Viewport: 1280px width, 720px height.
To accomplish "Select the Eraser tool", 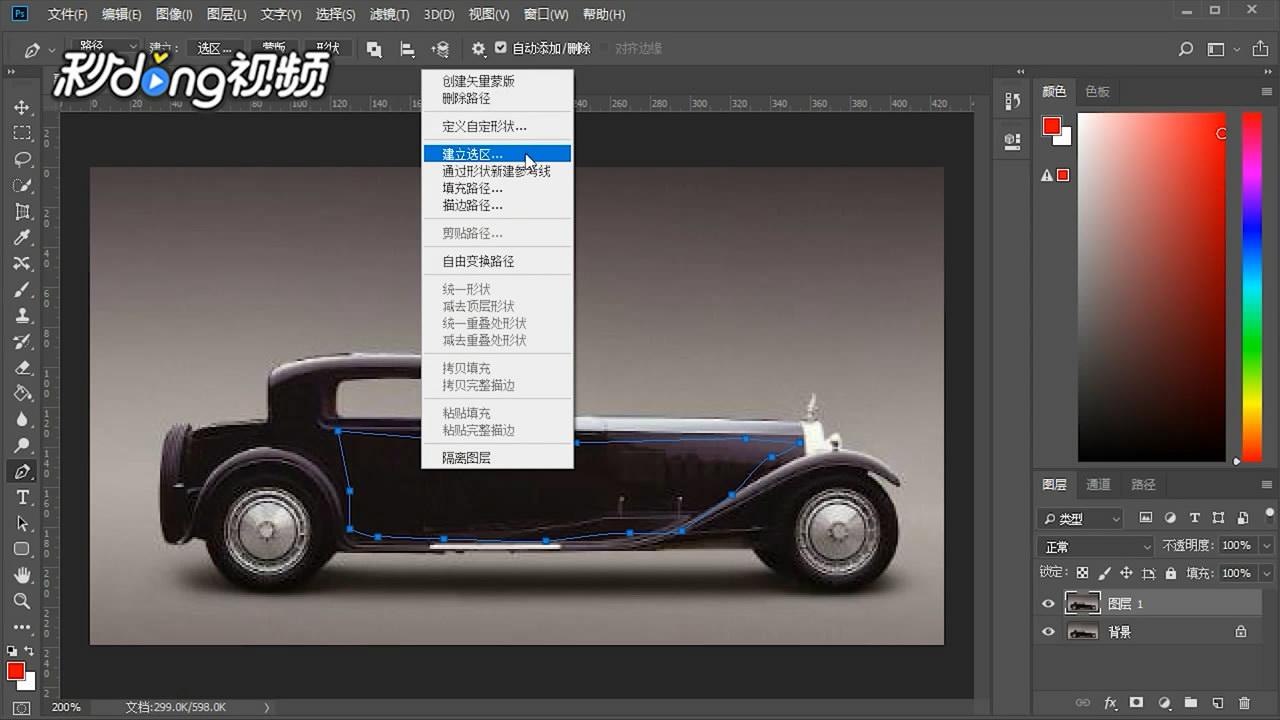I will (22, 367).
